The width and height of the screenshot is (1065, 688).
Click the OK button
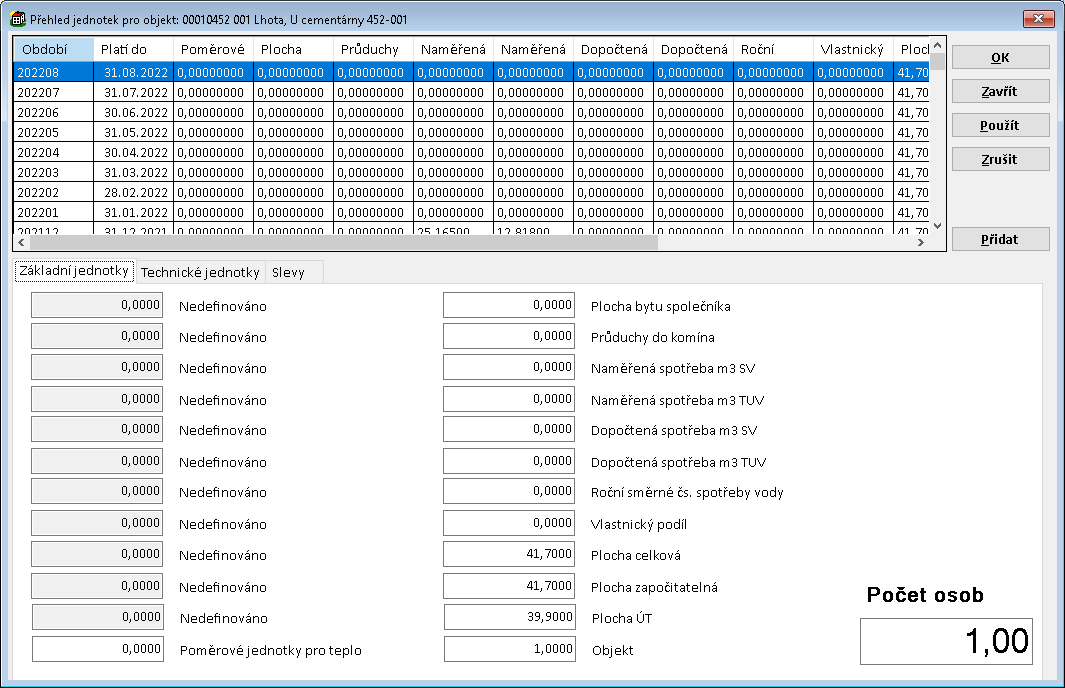tap(1000, 57)
